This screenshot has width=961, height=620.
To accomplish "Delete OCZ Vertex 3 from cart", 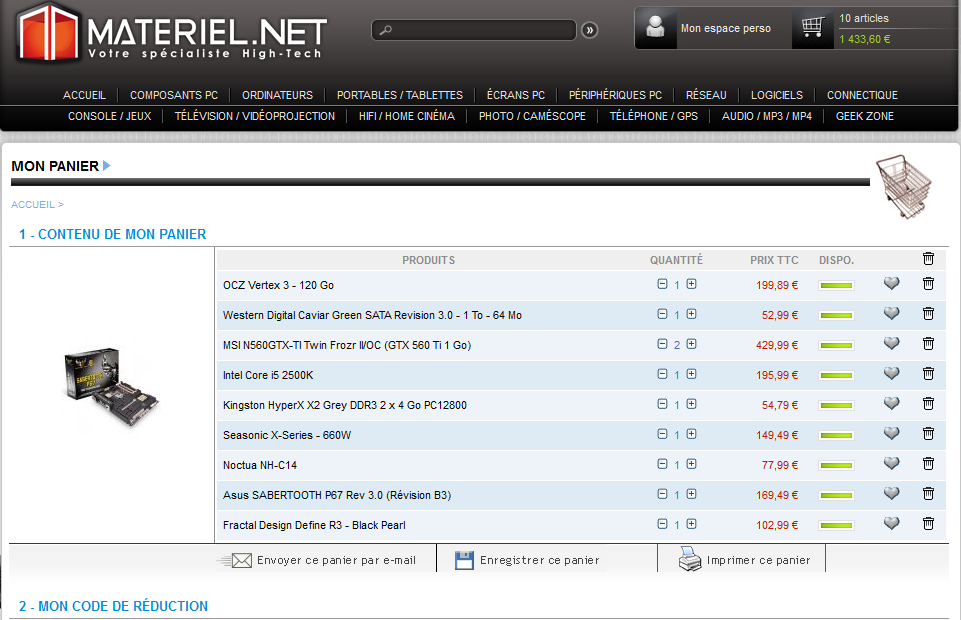I will click(x=928, y=284).
